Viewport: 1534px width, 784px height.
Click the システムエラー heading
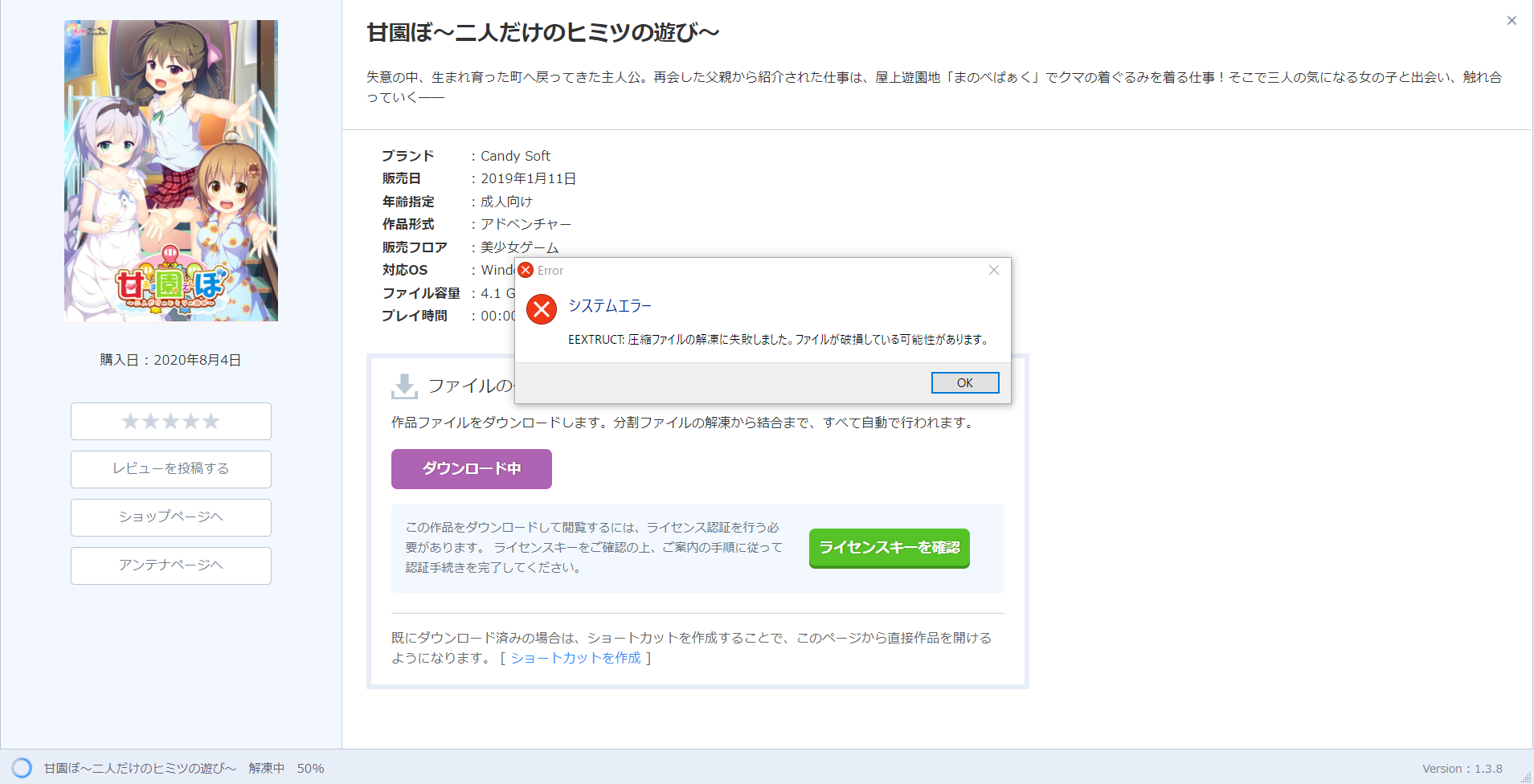pos(609,306)
